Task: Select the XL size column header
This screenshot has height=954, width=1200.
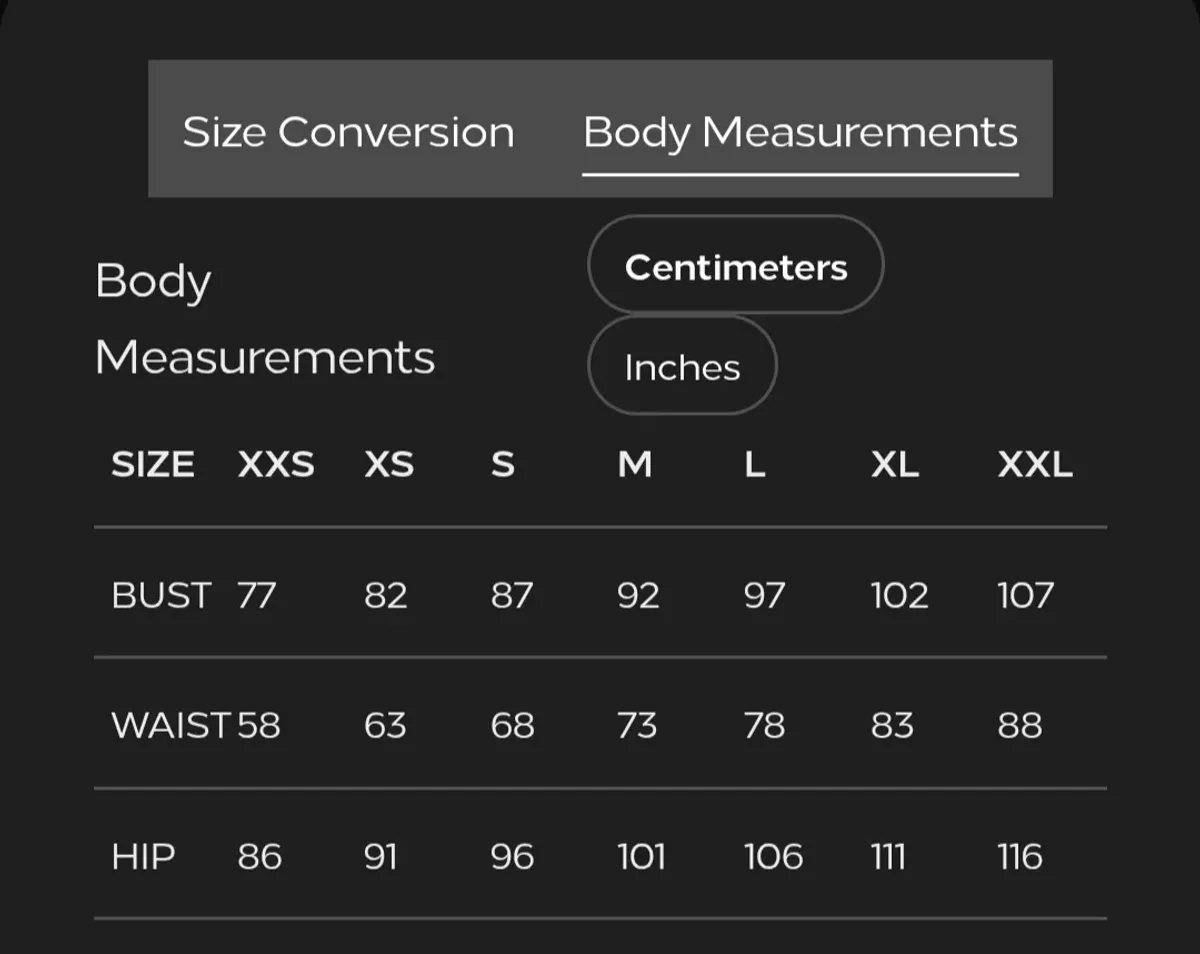Action: click(x=895, y=465)
